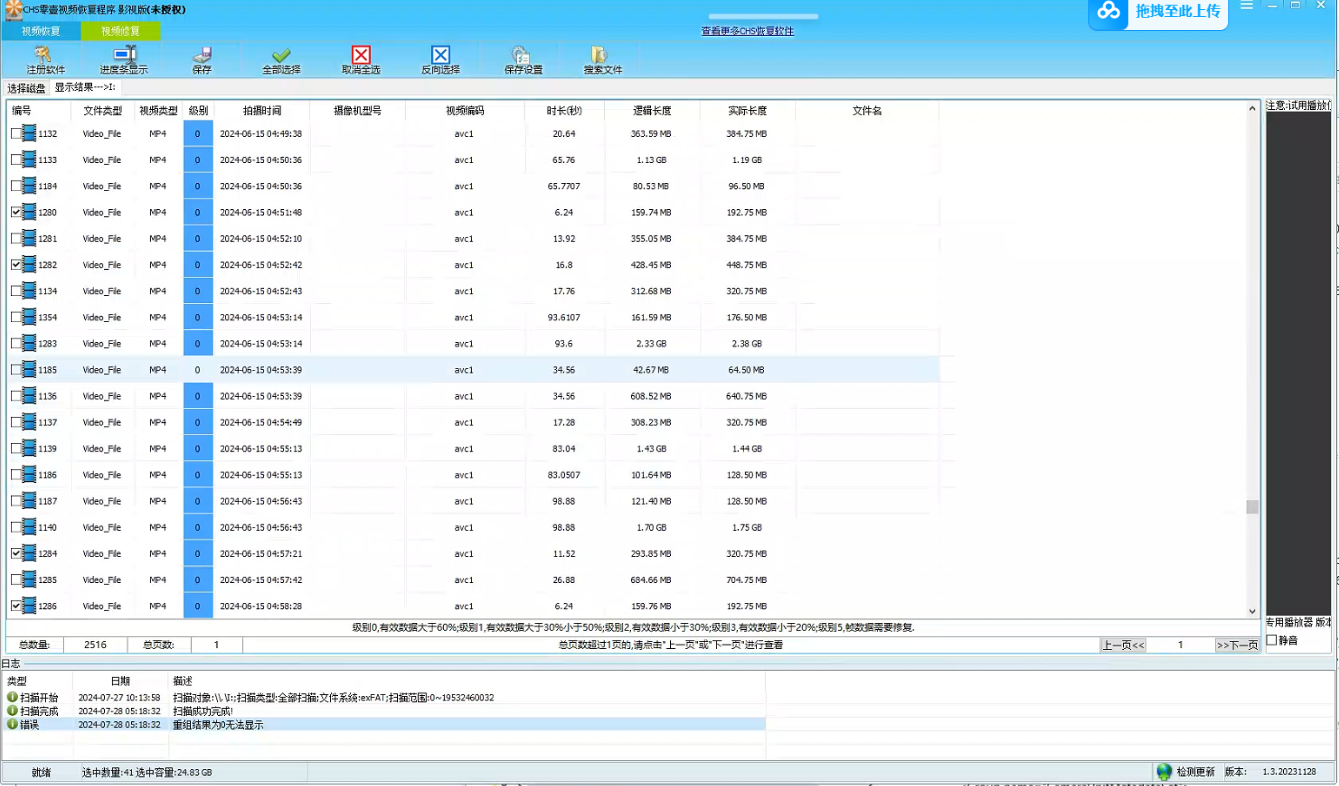Screen dimensions: 1339x786
Task: Open 保存设置 save settings
Action: click(x=521, y=55)
